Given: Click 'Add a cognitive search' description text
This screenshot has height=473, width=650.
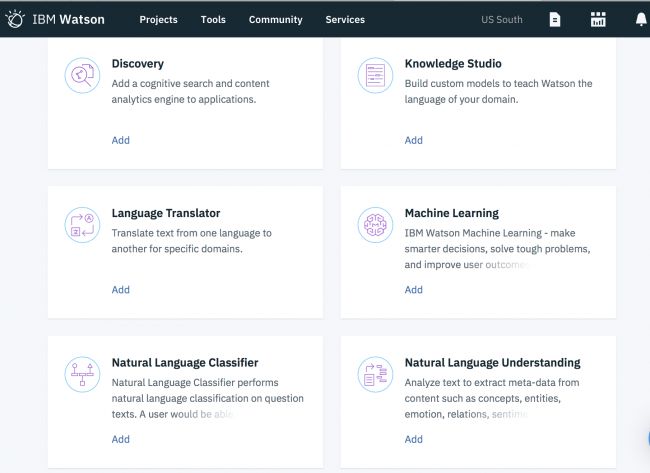Looking at the screenshot, I should click(x=190, y=91).
